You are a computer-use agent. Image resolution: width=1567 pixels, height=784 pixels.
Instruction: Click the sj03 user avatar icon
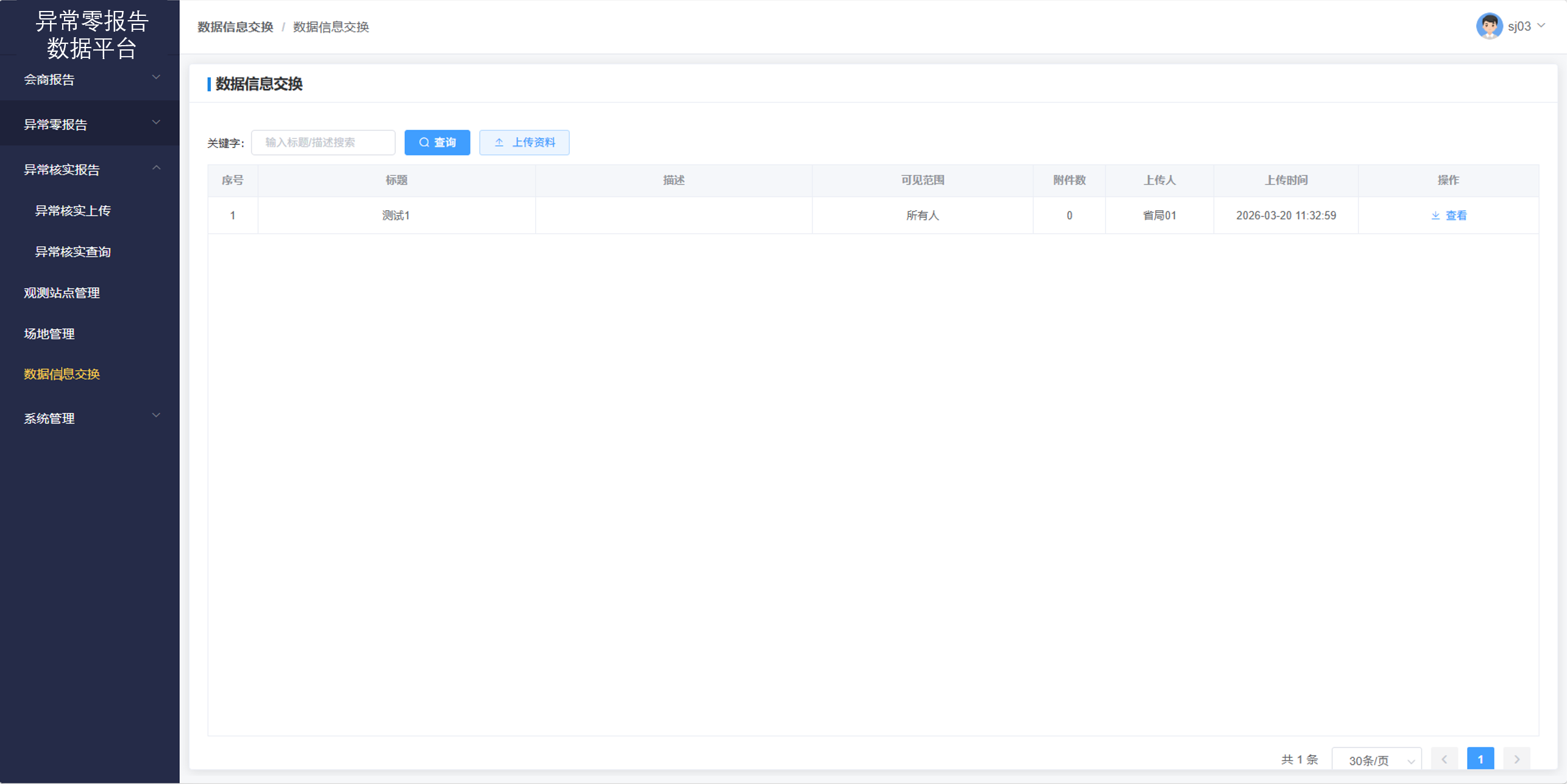1488,26
